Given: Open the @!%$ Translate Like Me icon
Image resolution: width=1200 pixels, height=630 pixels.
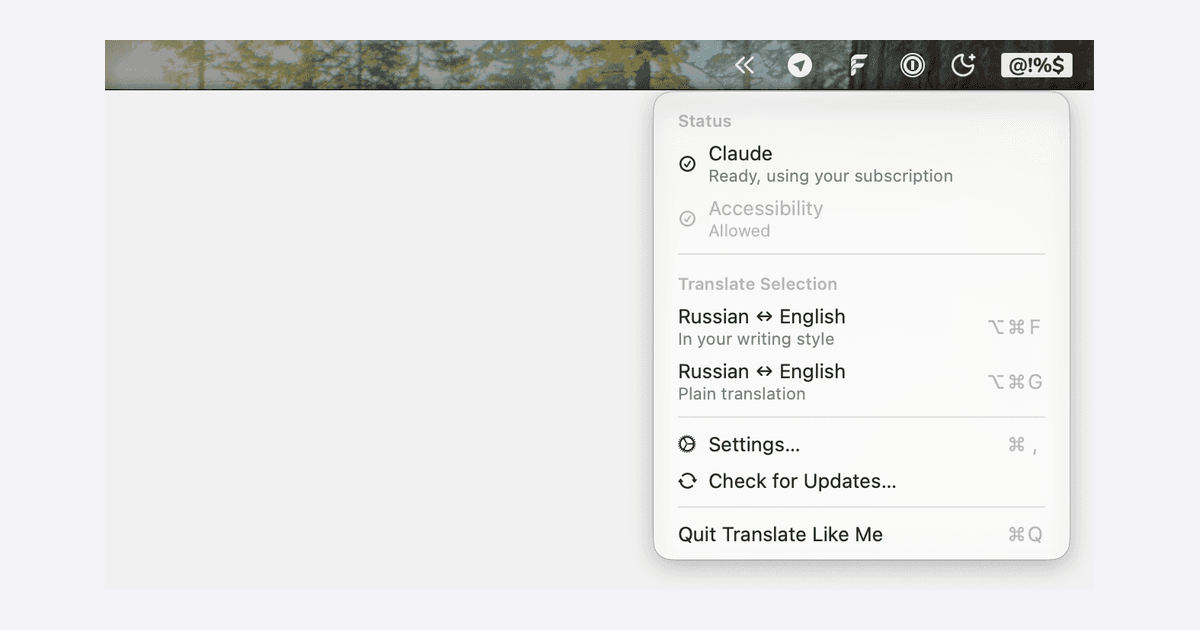Looking at the screenshot, I should tap(1037, 66).
